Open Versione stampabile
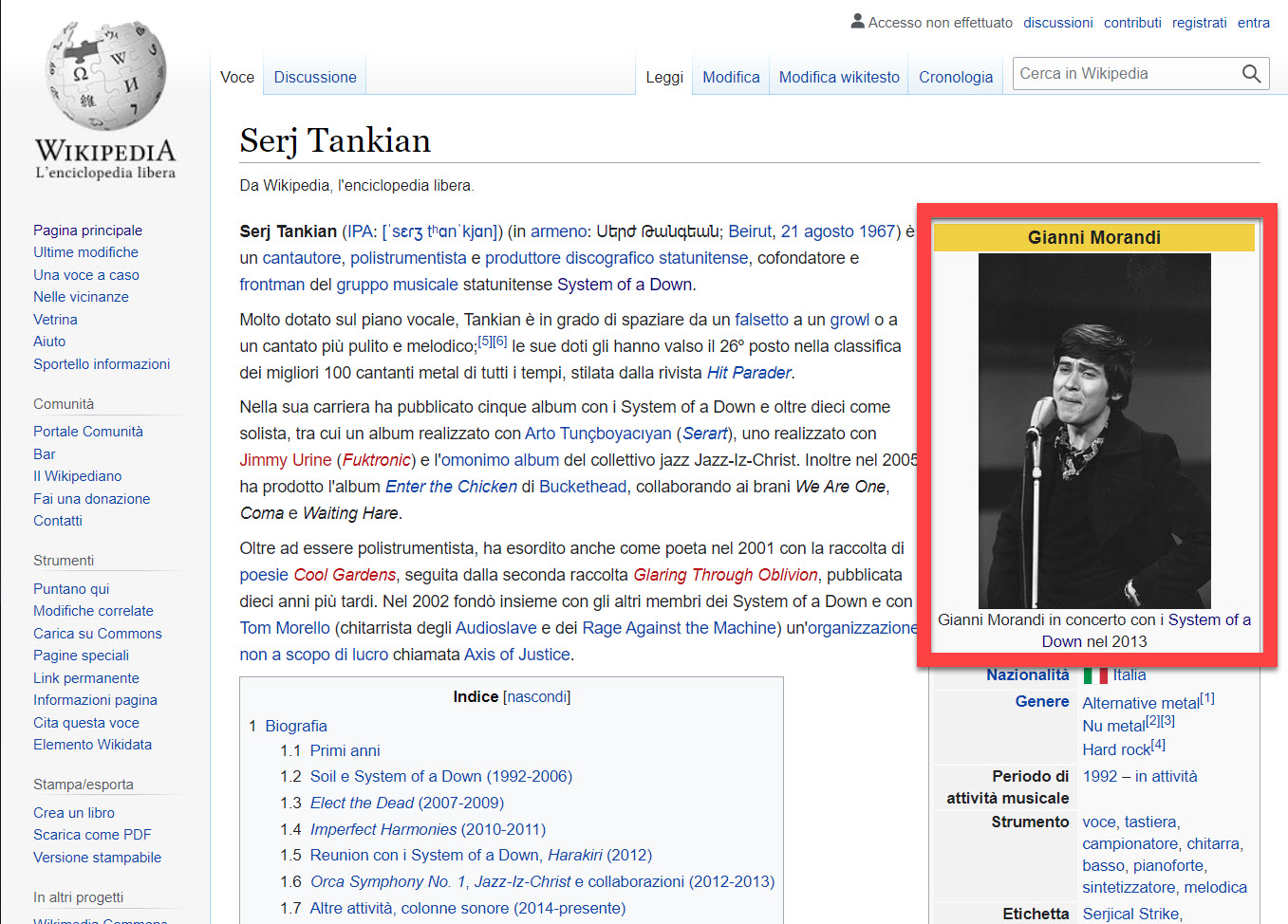 tap(97, 858)
